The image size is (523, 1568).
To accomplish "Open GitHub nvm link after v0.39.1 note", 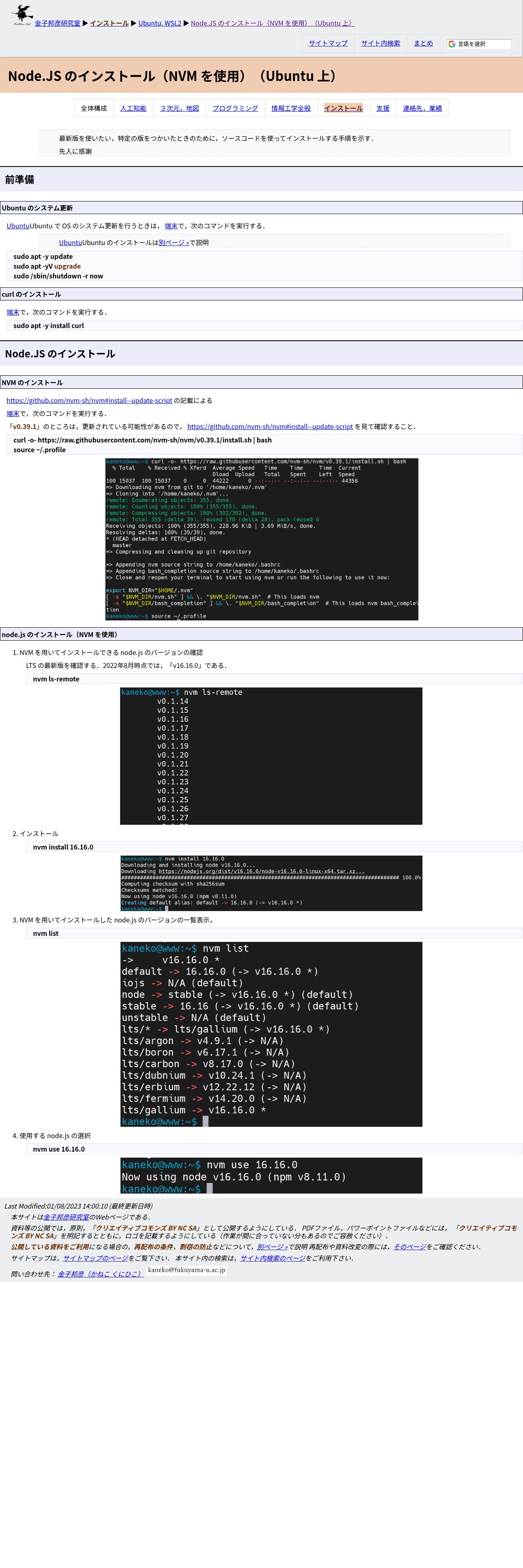I will coord(270,427).
